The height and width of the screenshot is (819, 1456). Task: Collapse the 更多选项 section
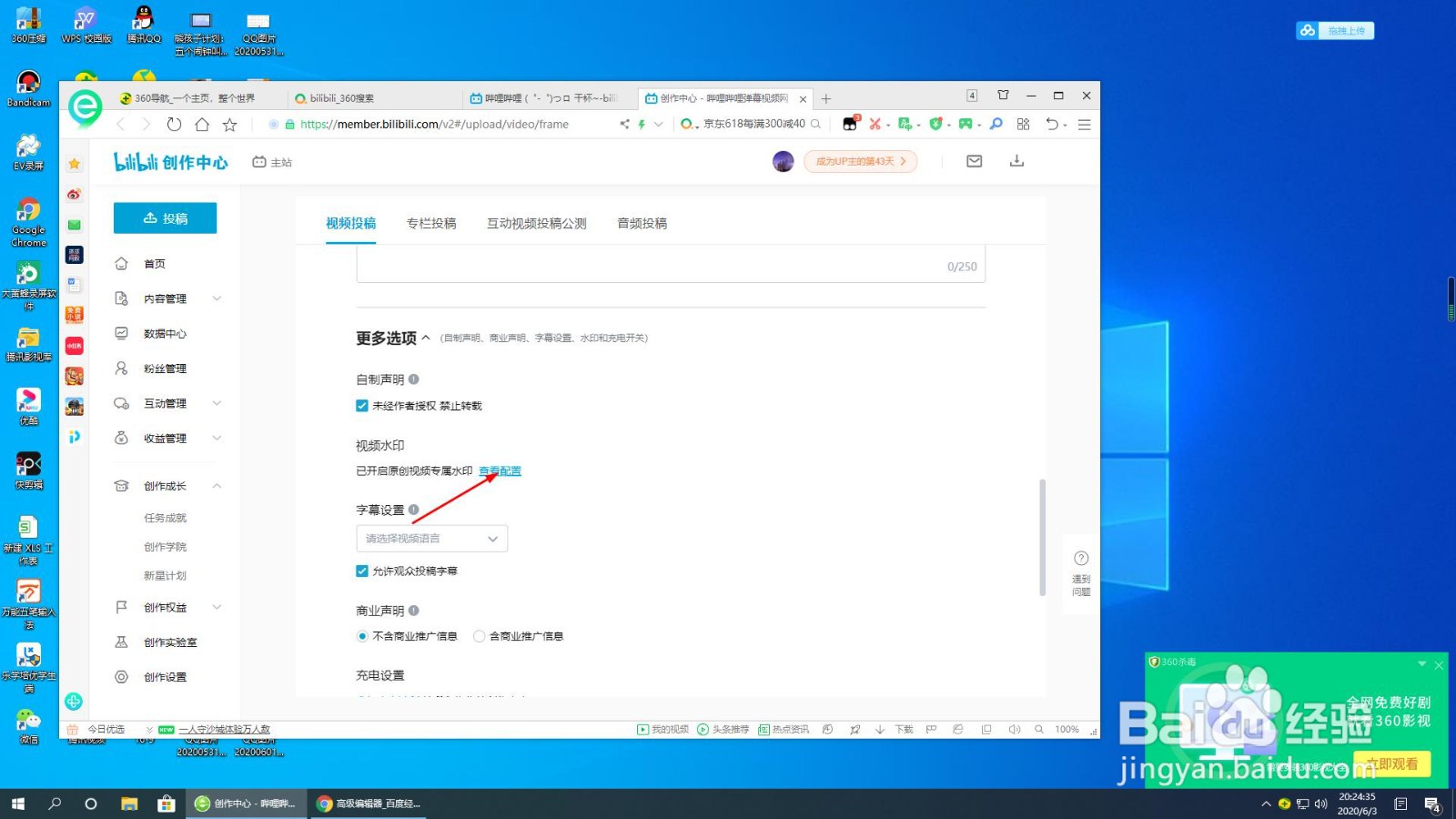click(388, 338)
